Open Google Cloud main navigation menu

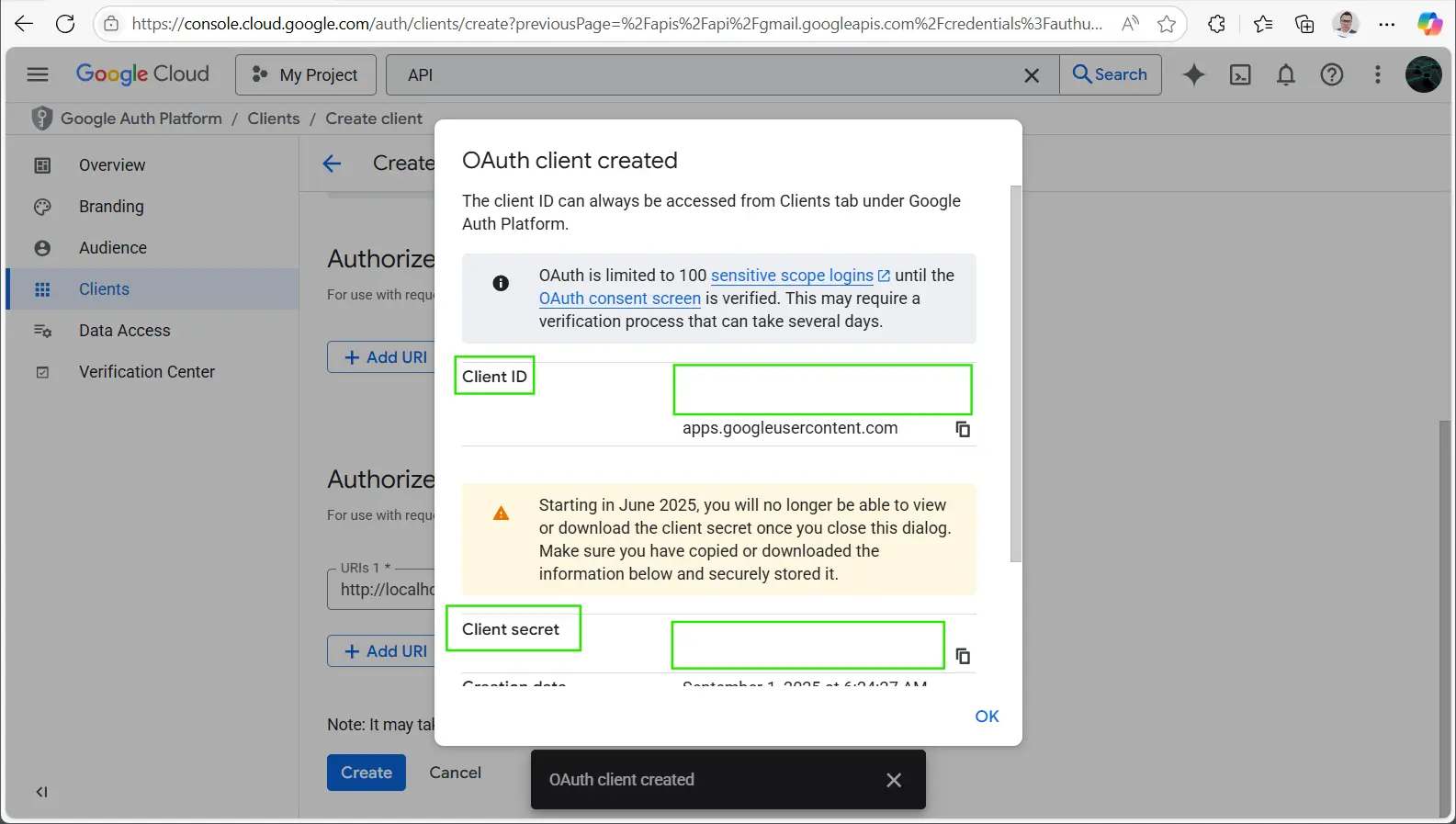click(38, 74)
